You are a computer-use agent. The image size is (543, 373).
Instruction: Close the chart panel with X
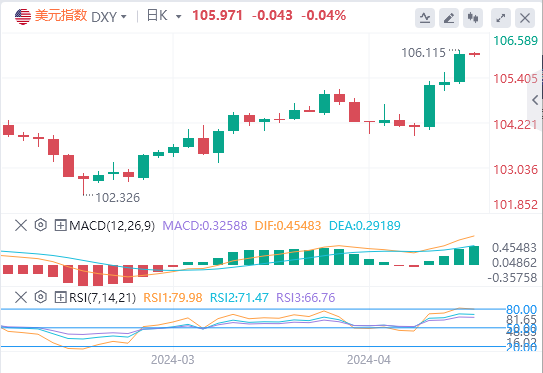pyautogui.click(x=525, y=17)
